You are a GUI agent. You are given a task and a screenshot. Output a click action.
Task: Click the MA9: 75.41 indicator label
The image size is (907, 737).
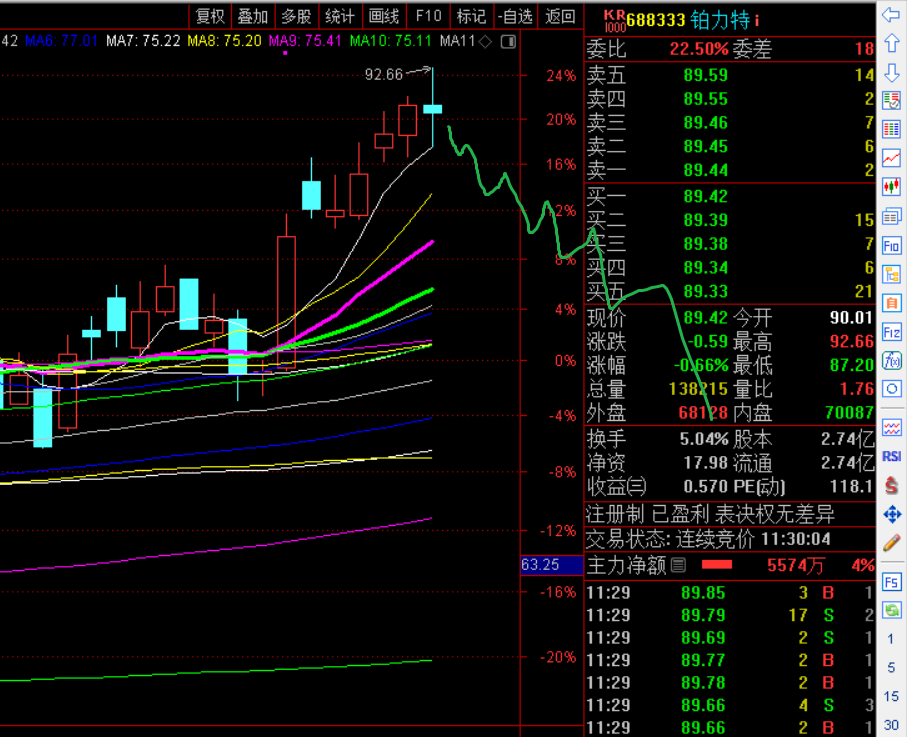(305, 41)
